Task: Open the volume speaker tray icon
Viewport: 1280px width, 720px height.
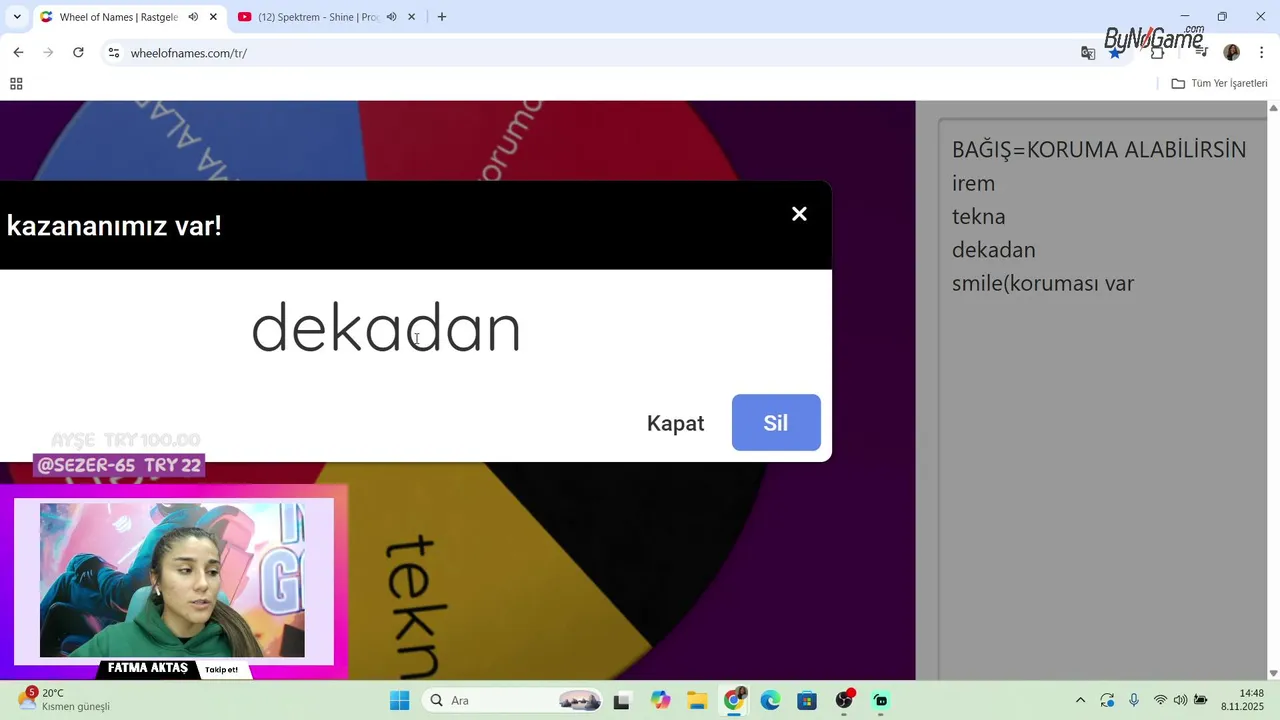Action: pyautogui.click(x=1180, y=700)
